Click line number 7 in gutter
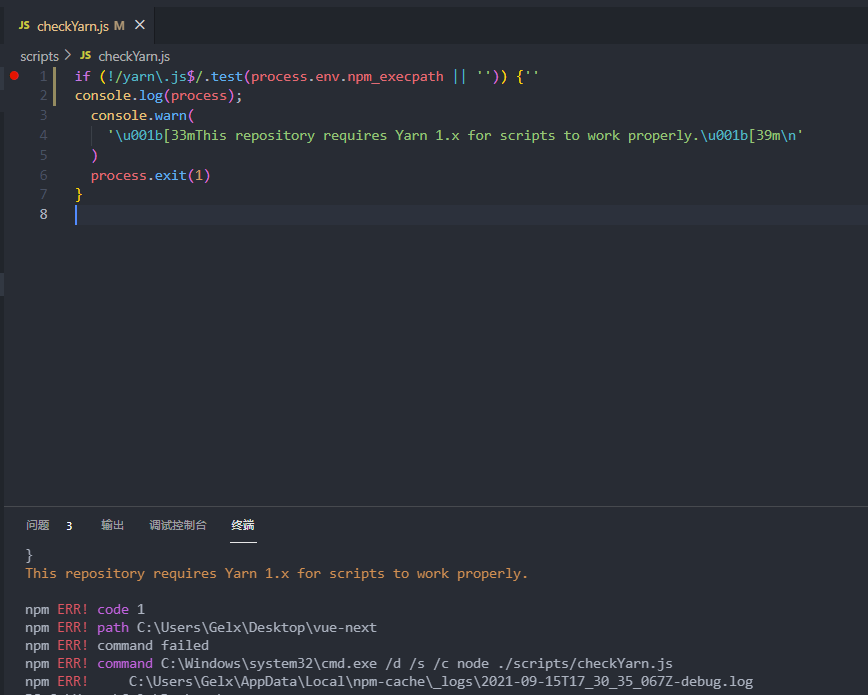Viewport: 868px width, 695px height. point(43,194)
